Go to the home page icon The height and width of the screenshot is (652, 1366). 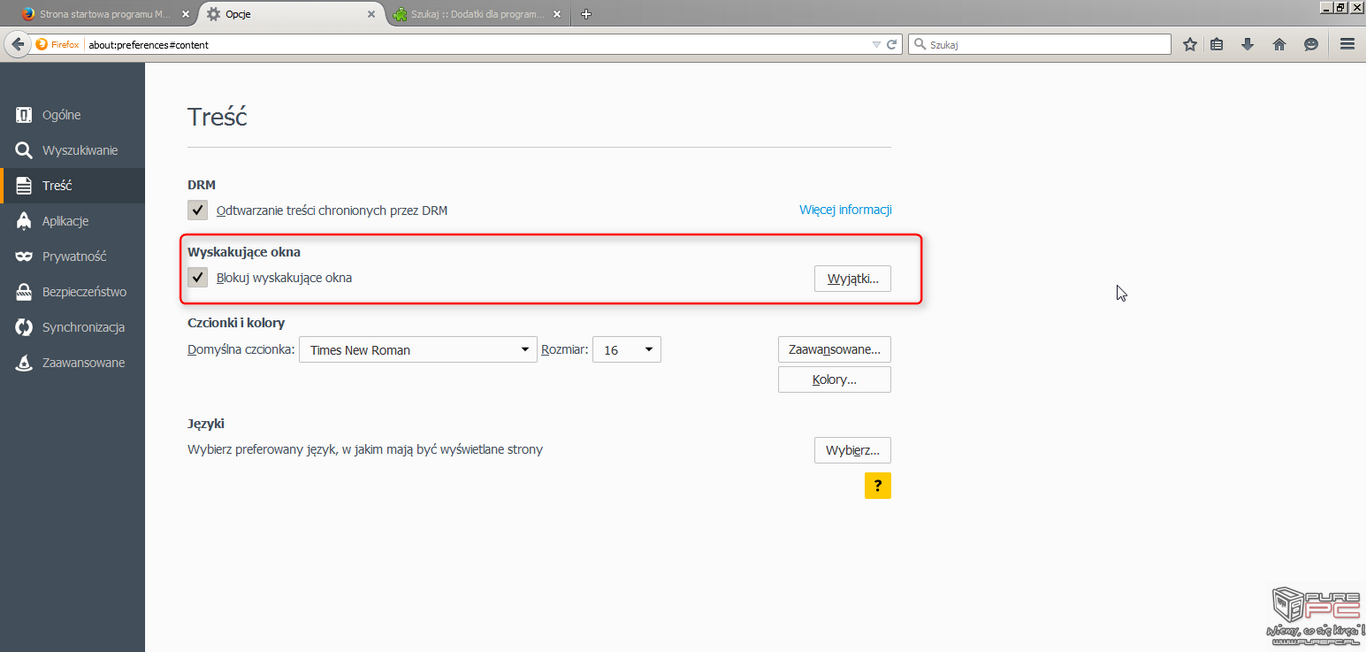pyautogui.click(x=1279, y=44)
